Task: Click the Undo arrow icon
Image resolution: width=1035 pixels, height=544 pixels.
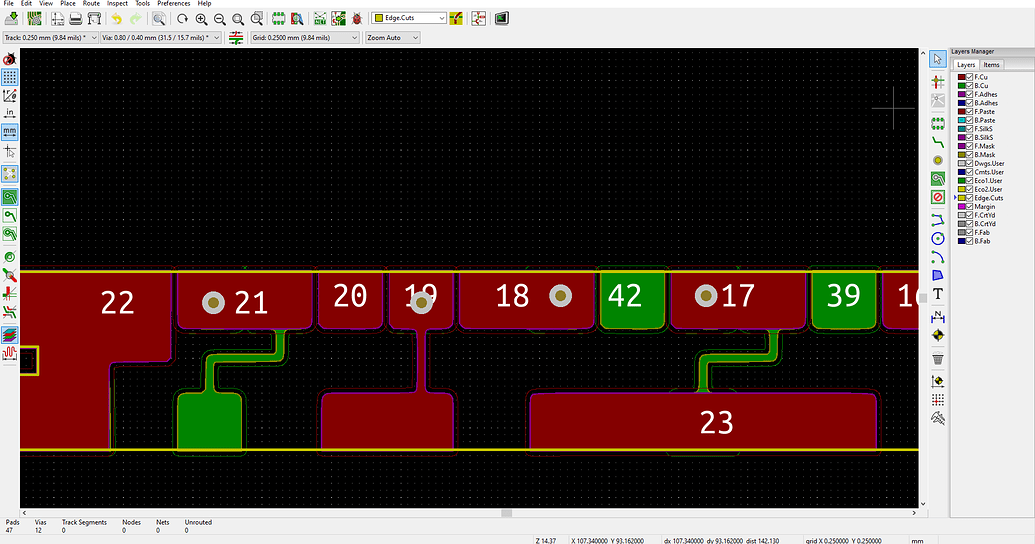Action: pyautogui.click(x=116, y=18)
